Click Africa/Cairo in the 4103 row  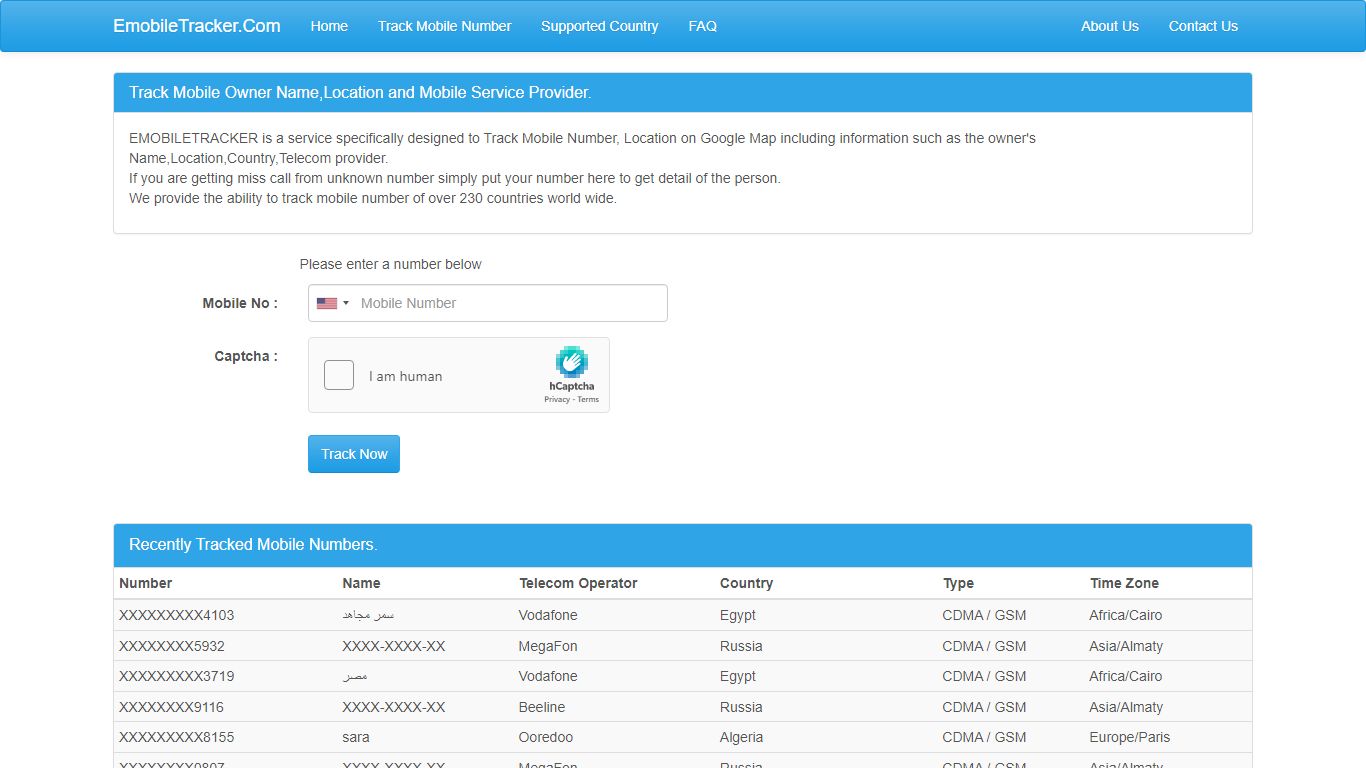point(1126,615)
